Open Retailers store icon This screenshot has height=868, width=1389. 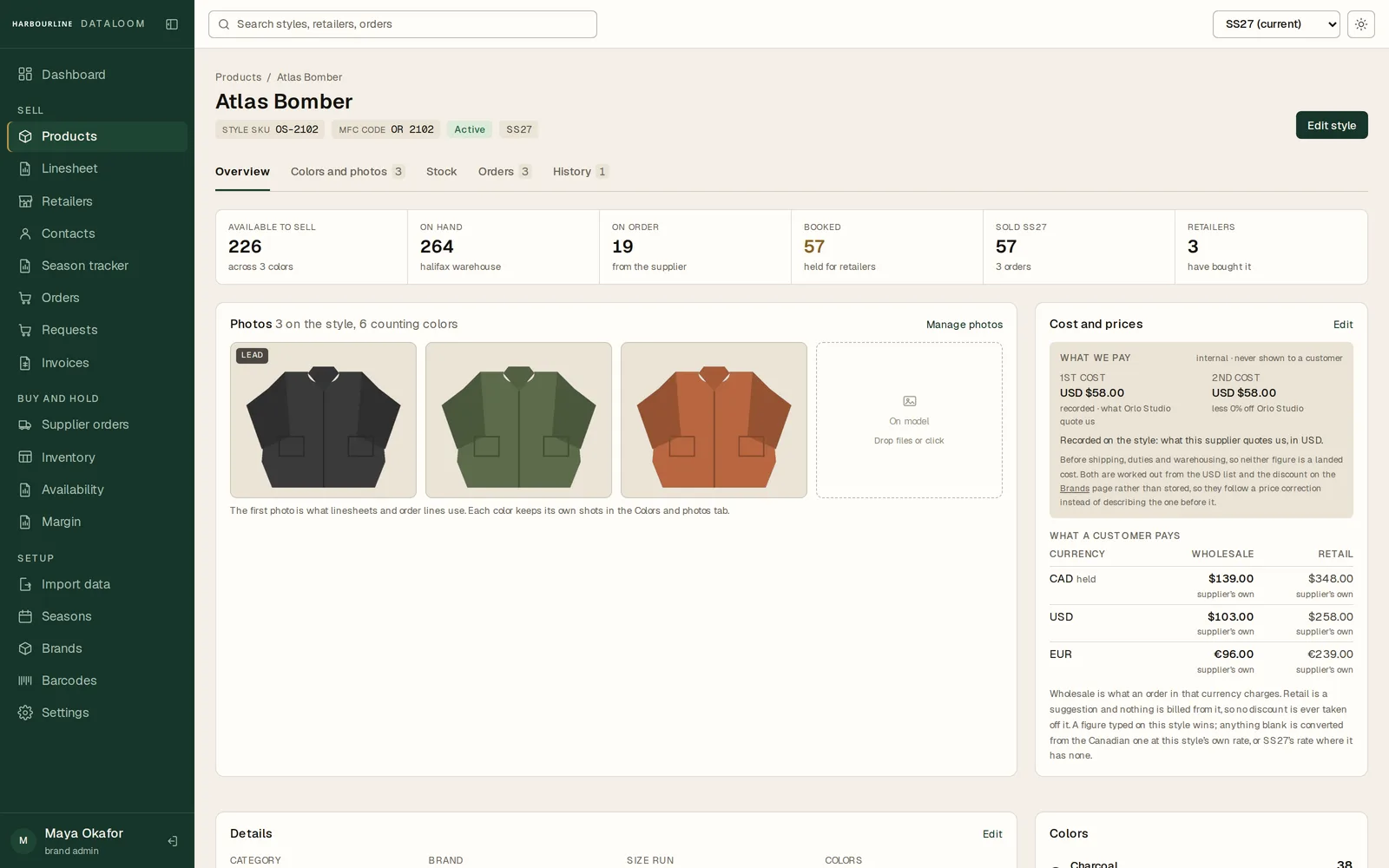pyautogui.click(x=25, y=201)
